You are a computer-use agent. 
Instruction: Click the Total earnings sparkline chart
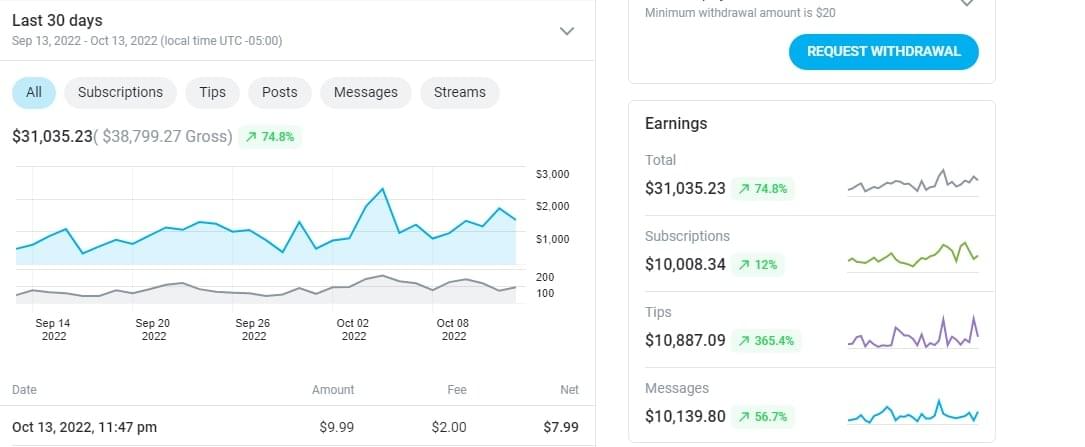pos(913,184)
